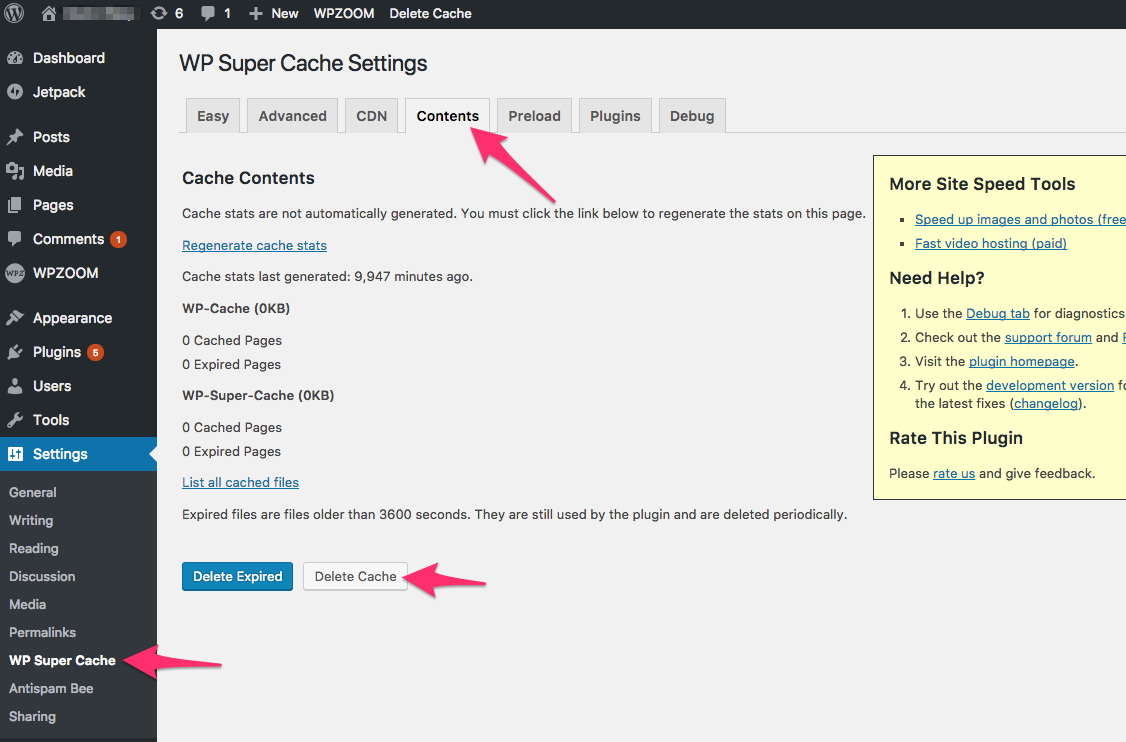
Task: Click the Plugins update count badge
Action: pyautogui.click(x=96, y=353)
